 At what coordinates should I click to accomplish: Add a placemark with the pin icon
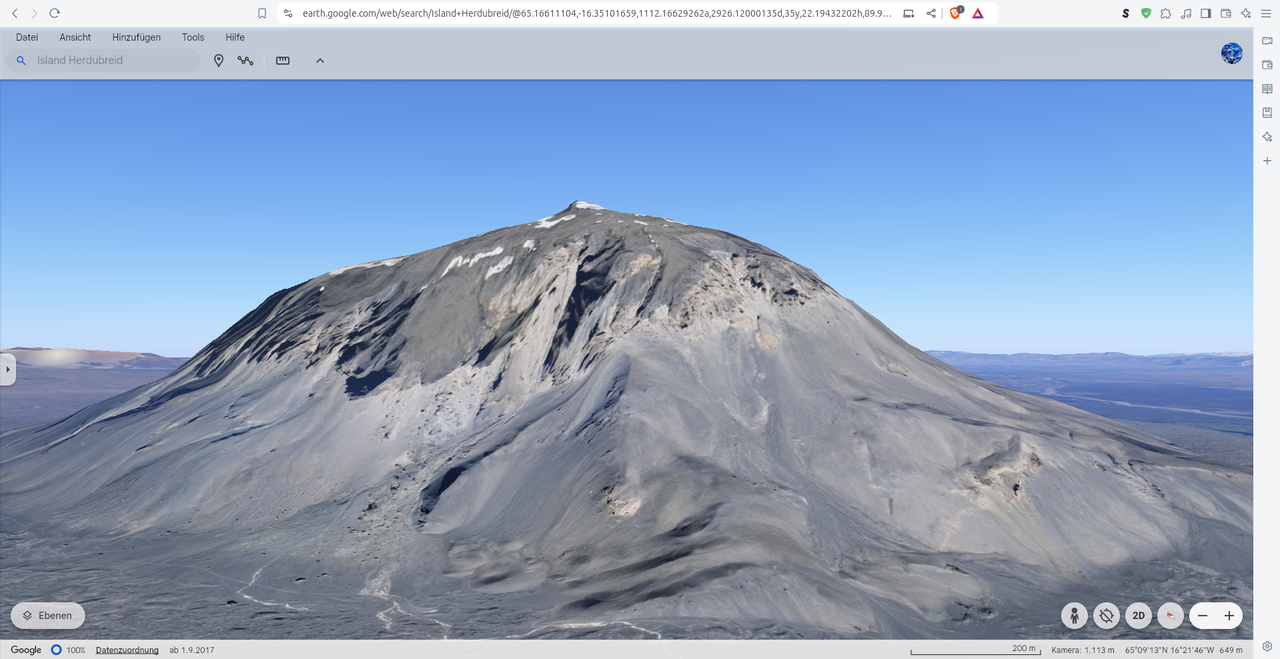pos(219,61)
